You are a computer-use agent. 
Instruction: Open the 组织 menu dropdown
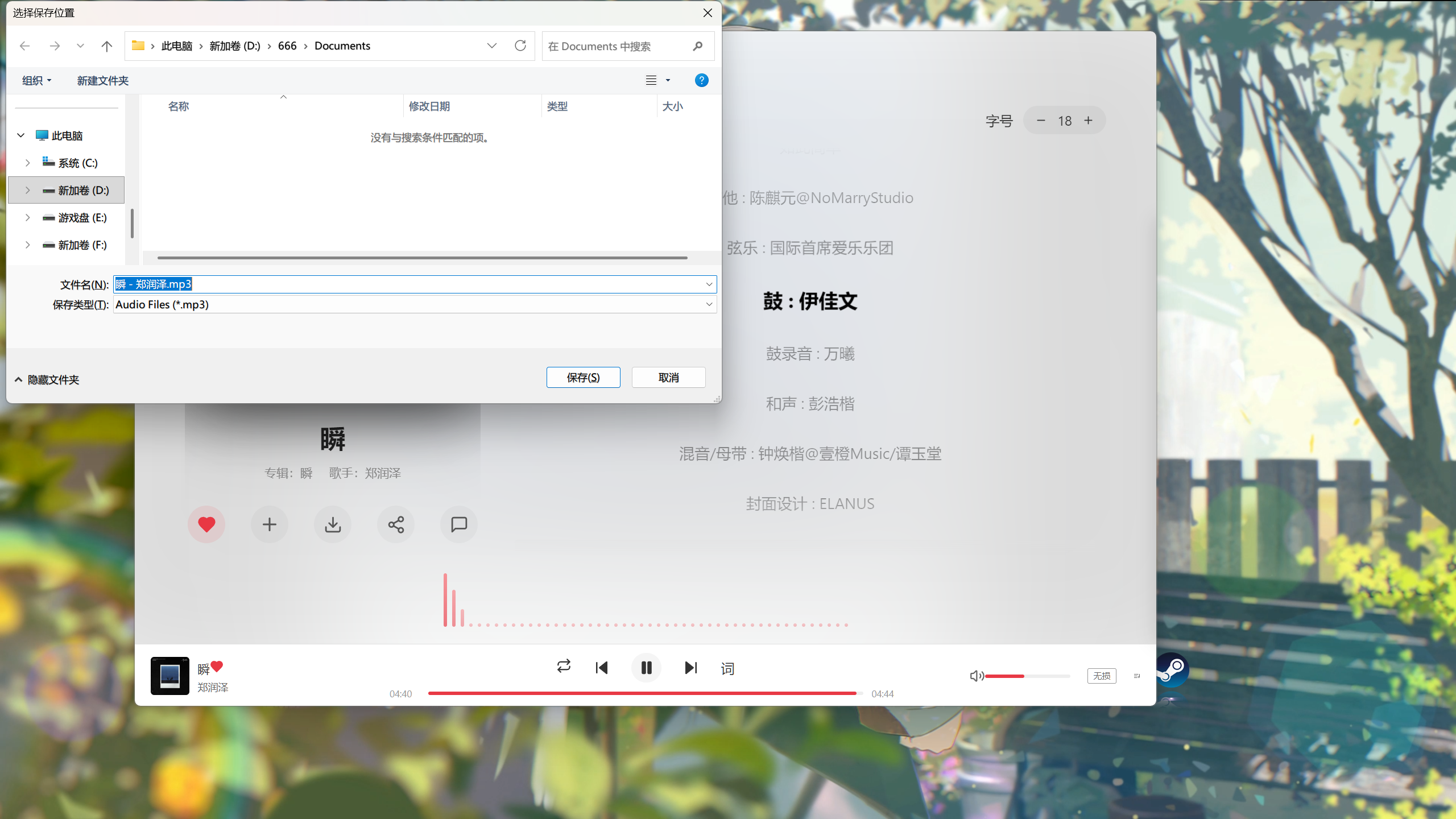[x=36, y=80]
